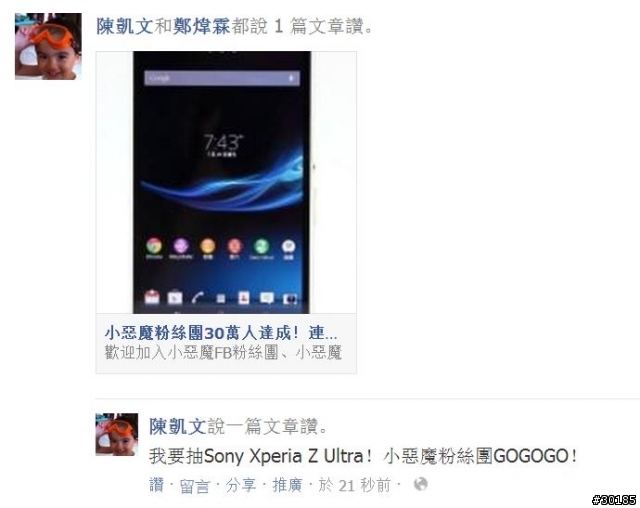Screen dimensions: 640x508
Task: Click 留言 to comment on post
Action: coord(194,485)
